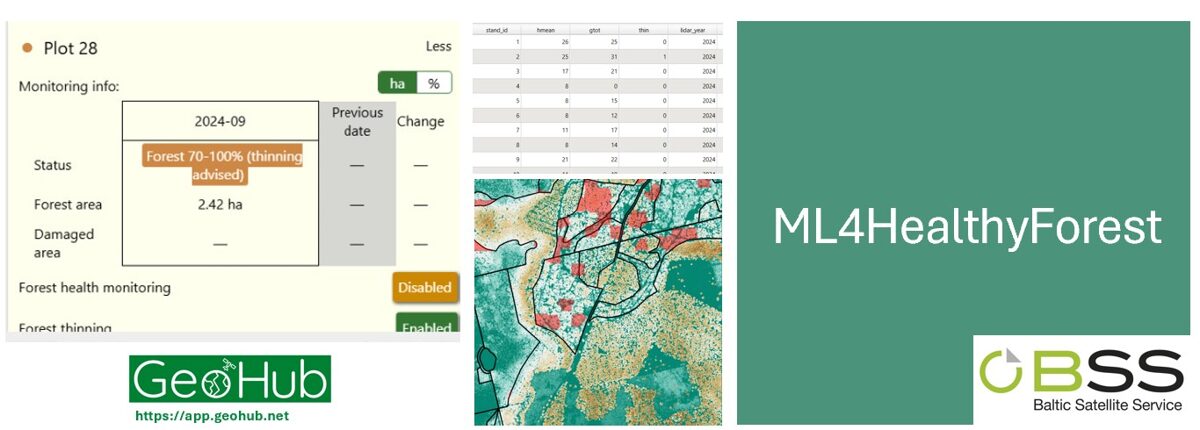Select the first row of the stand table
The width and height of the screenshot is (1200, 430).
click(598, 43)
